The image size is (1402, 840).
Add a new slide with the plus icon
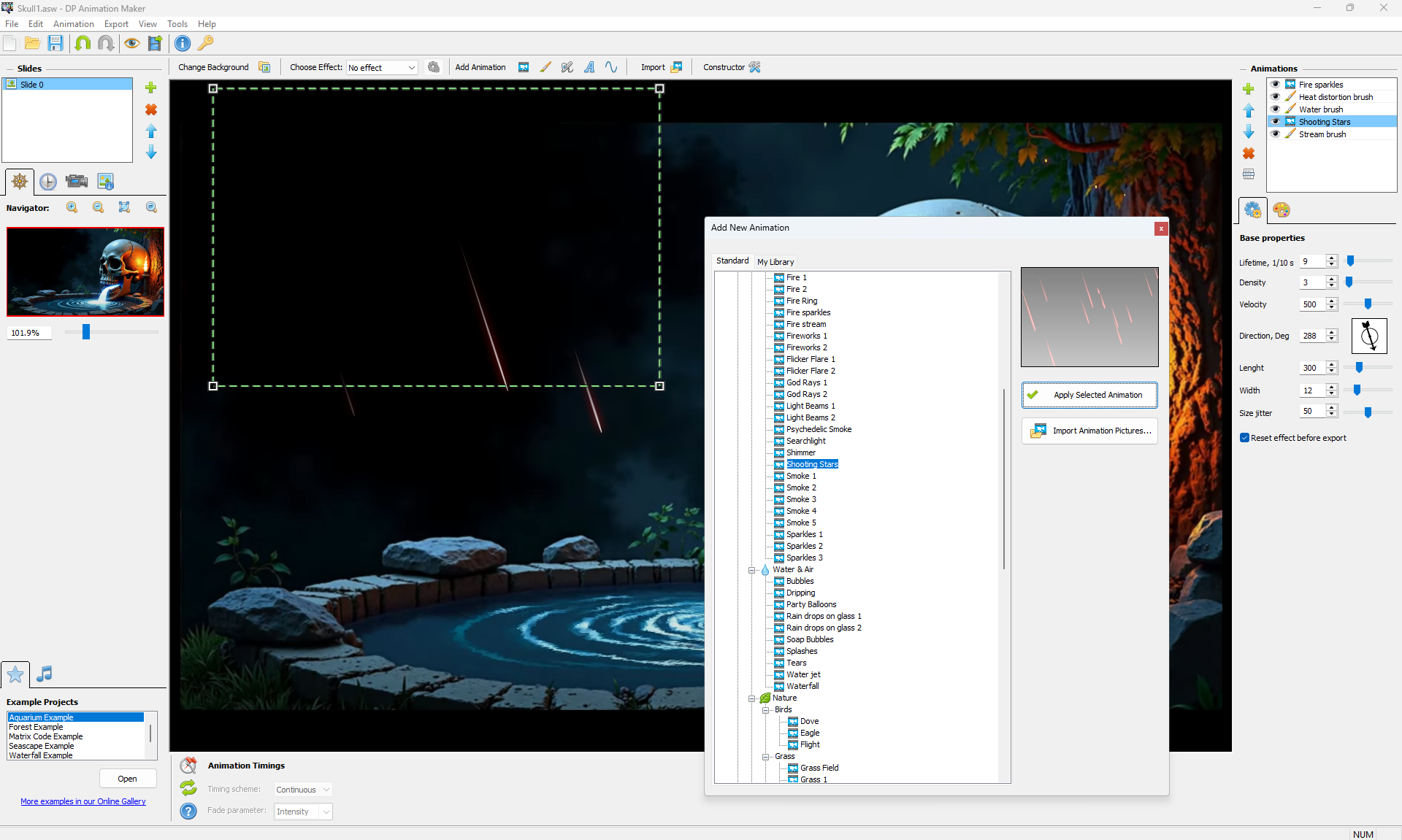[151, 88]
